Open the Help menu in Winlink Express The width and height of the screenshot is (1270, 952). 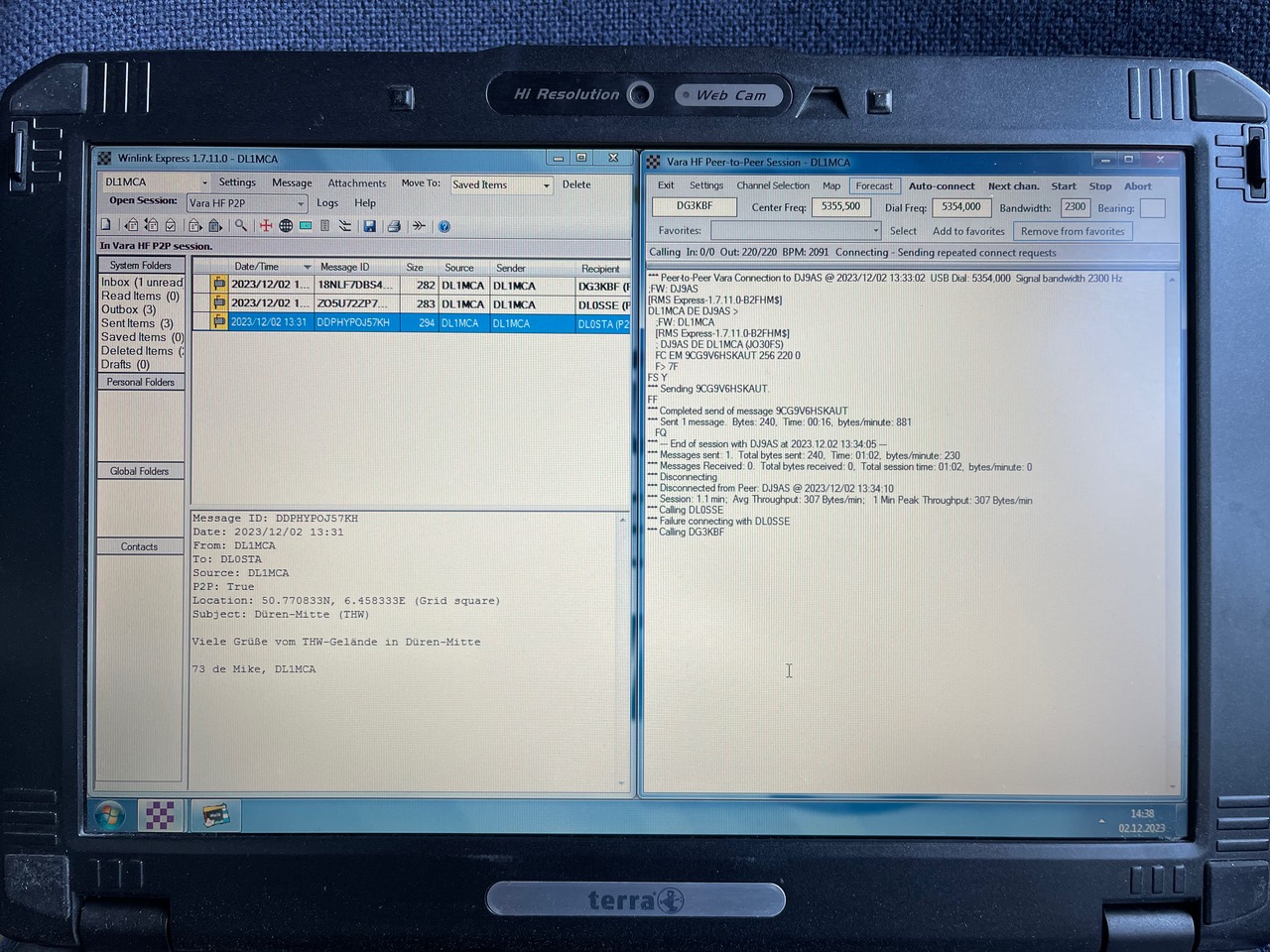point(365,203)
